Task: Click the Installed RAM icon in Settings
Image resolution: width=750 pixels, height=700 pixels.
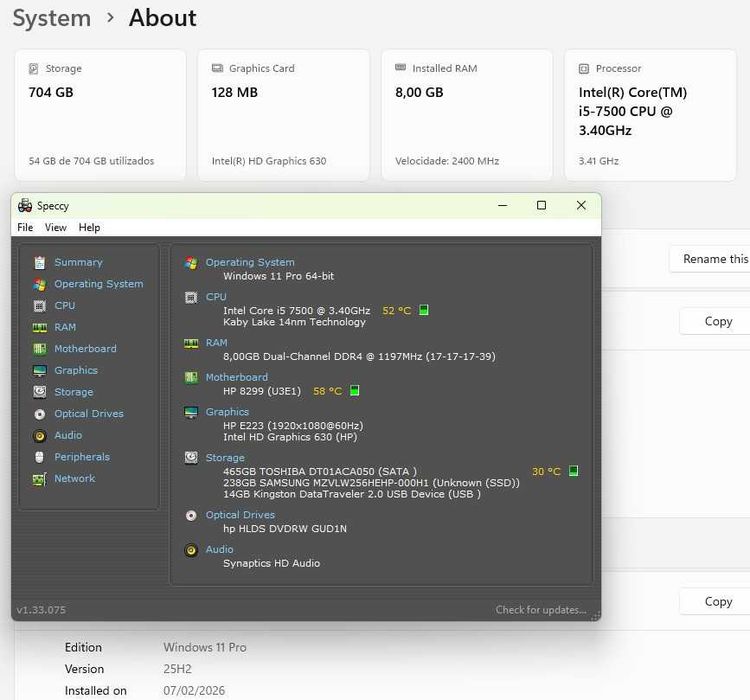Action: [x=400, y=67]
